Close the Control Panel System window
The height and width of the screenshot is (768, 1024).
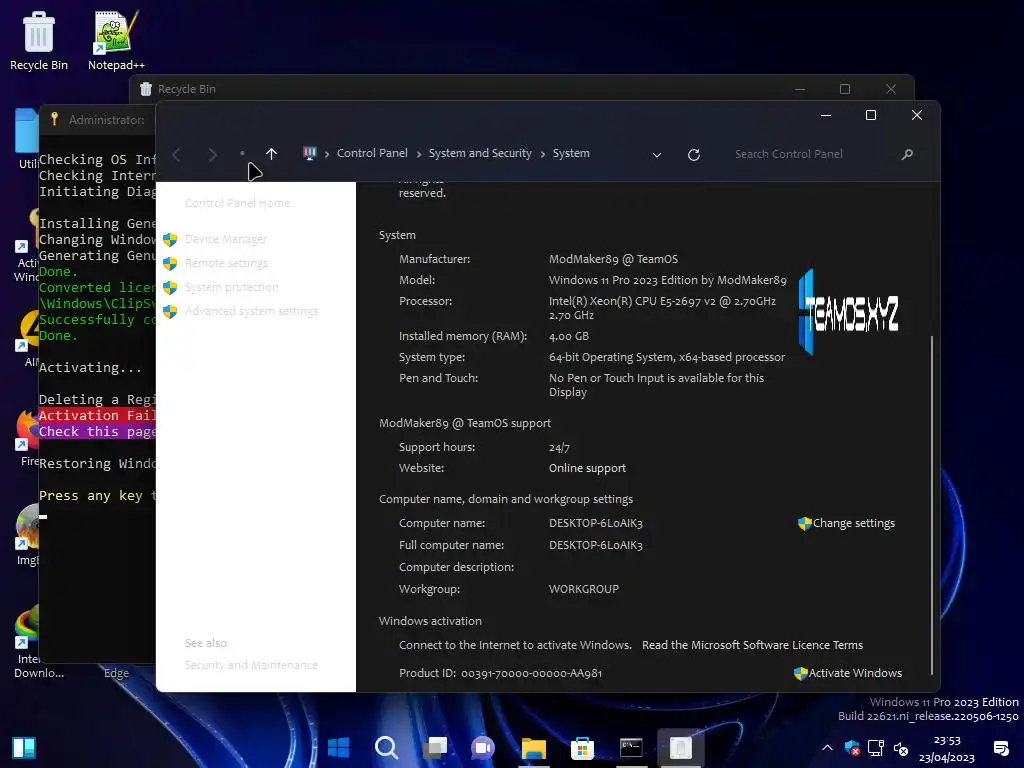pos(916,115)
